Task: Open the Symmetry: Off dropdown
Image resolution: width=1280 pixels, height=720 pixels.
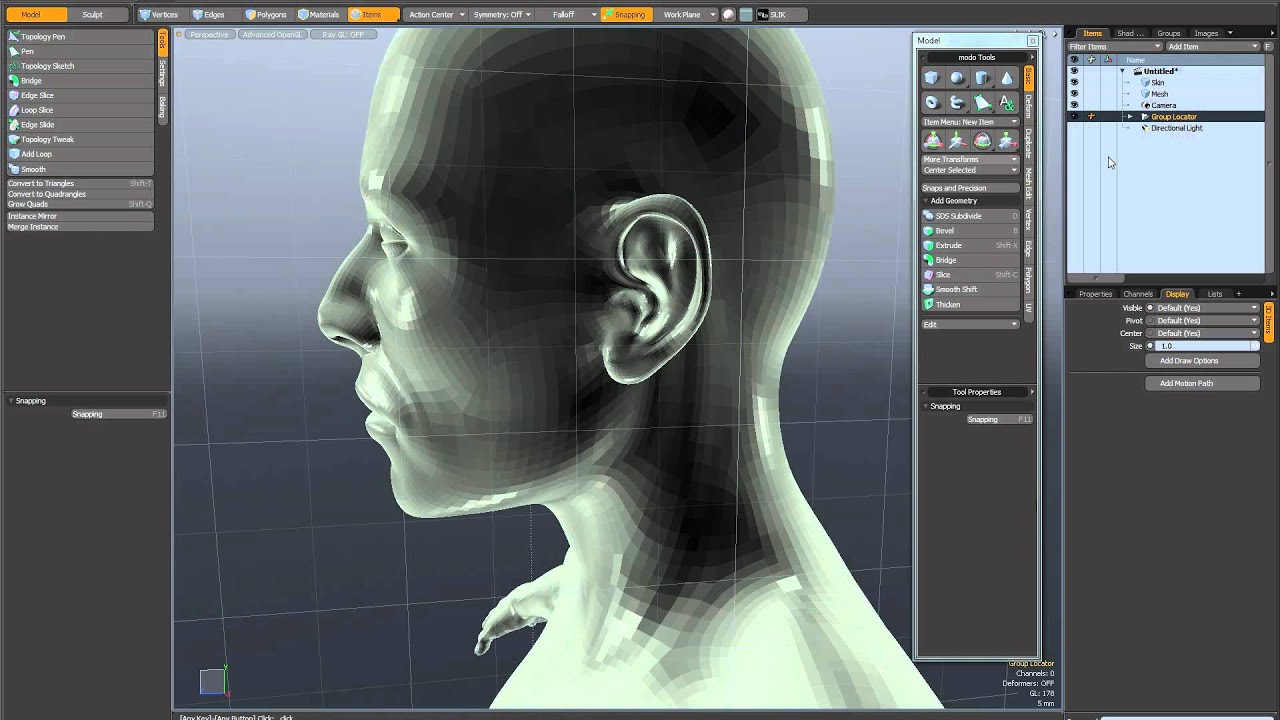Action: [x=502, y=15]
